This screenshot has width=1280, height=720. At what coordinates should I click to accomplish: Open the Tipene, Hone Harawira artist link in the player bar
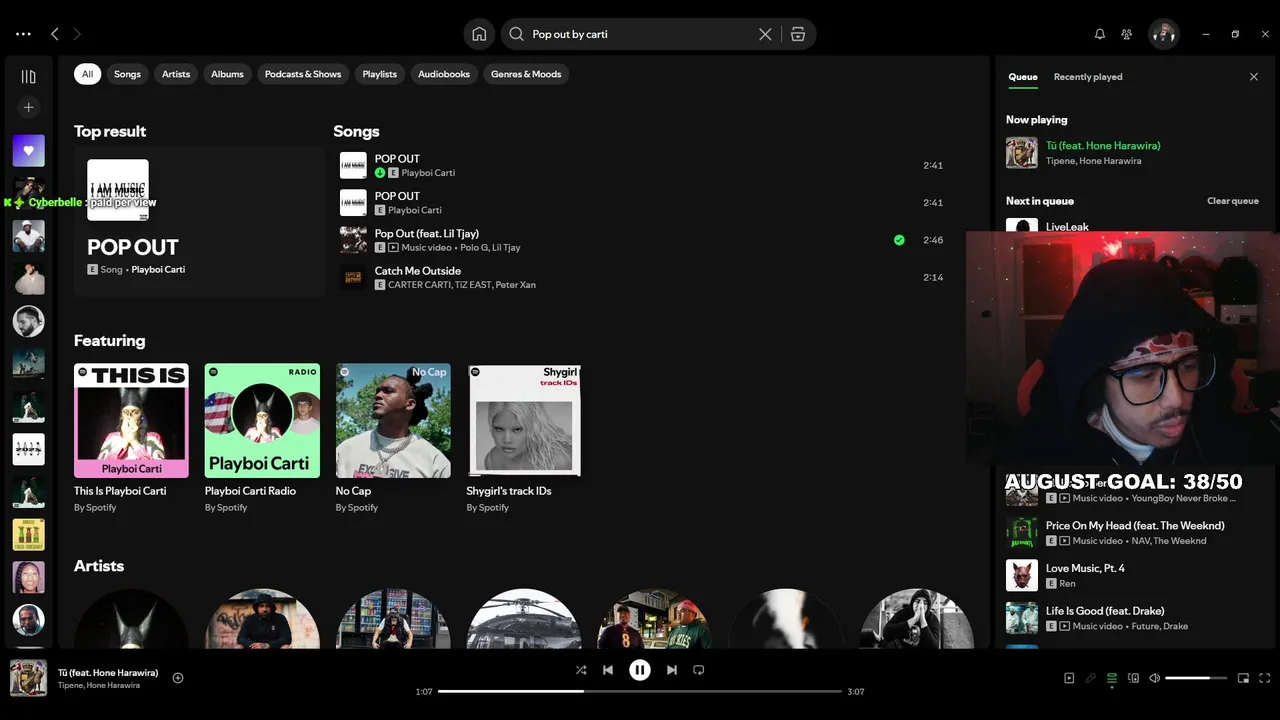coord(99,685)
